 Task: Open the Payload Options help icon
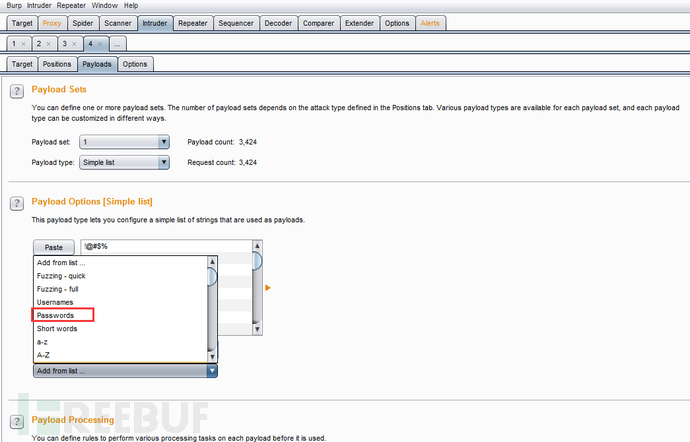click(17, 203)
